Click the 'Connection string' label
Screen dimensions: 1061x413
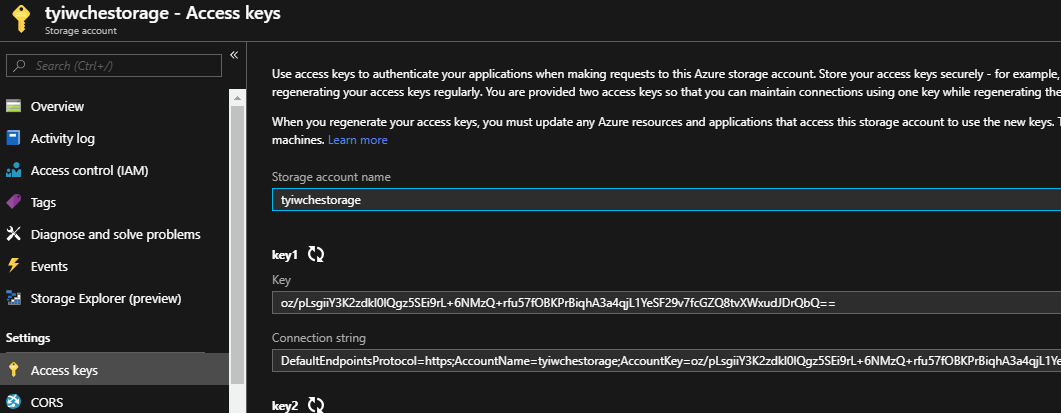(x=319, y=338)
